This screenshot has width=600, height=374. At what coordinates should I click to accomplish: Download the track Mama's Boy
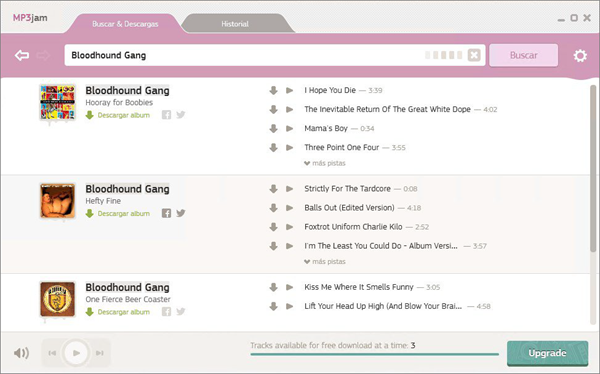pyautogui.click(x=273, y=128)
